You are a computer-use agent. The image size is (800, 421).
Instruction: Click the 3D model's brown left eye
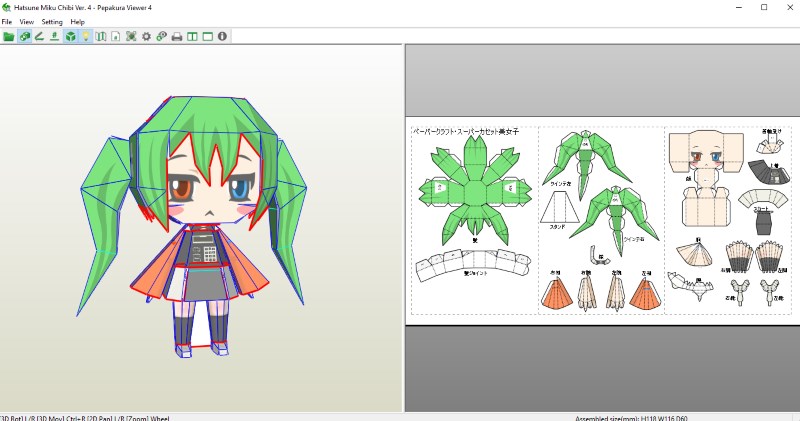pyautogui.click(x=180, y=187)
